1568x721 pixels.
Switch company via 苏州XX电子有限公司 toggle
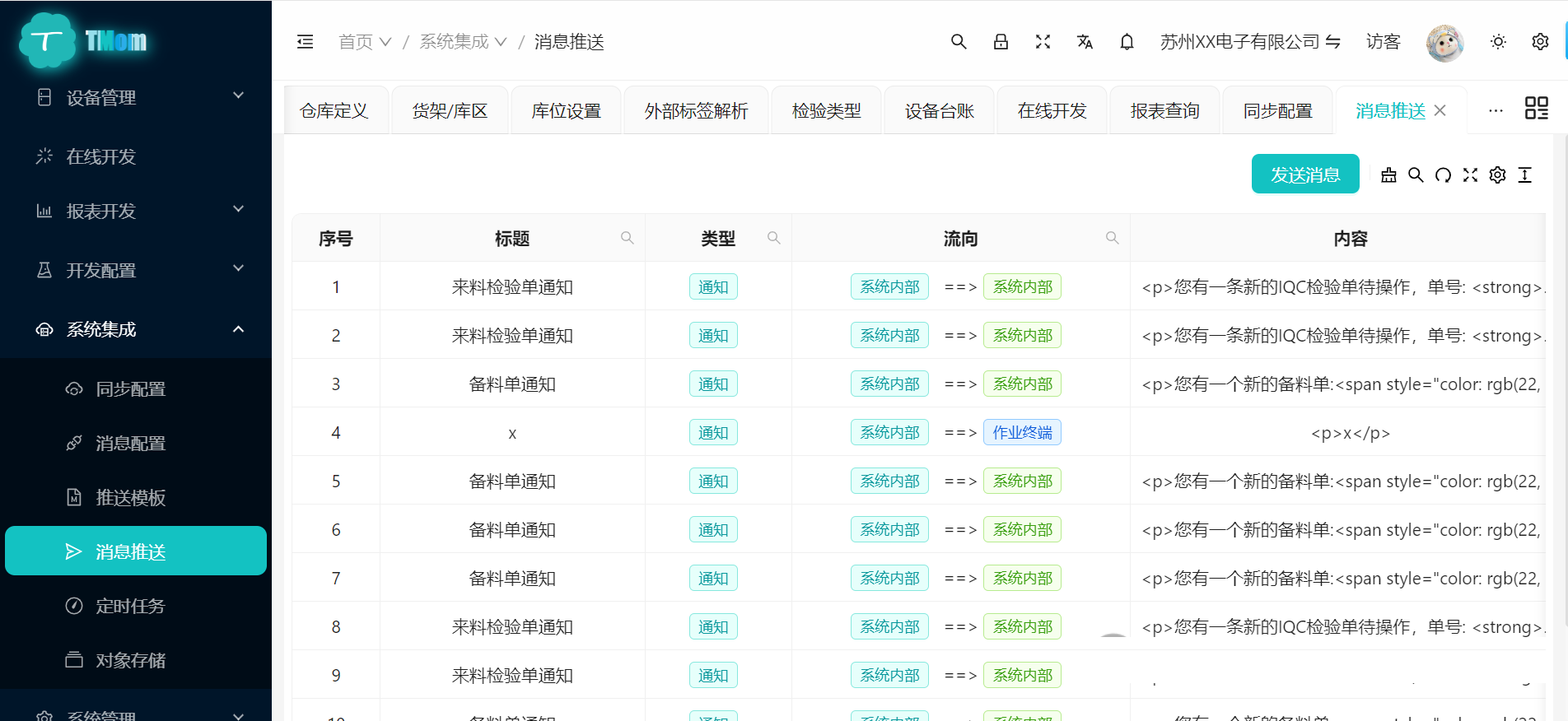1249,42
